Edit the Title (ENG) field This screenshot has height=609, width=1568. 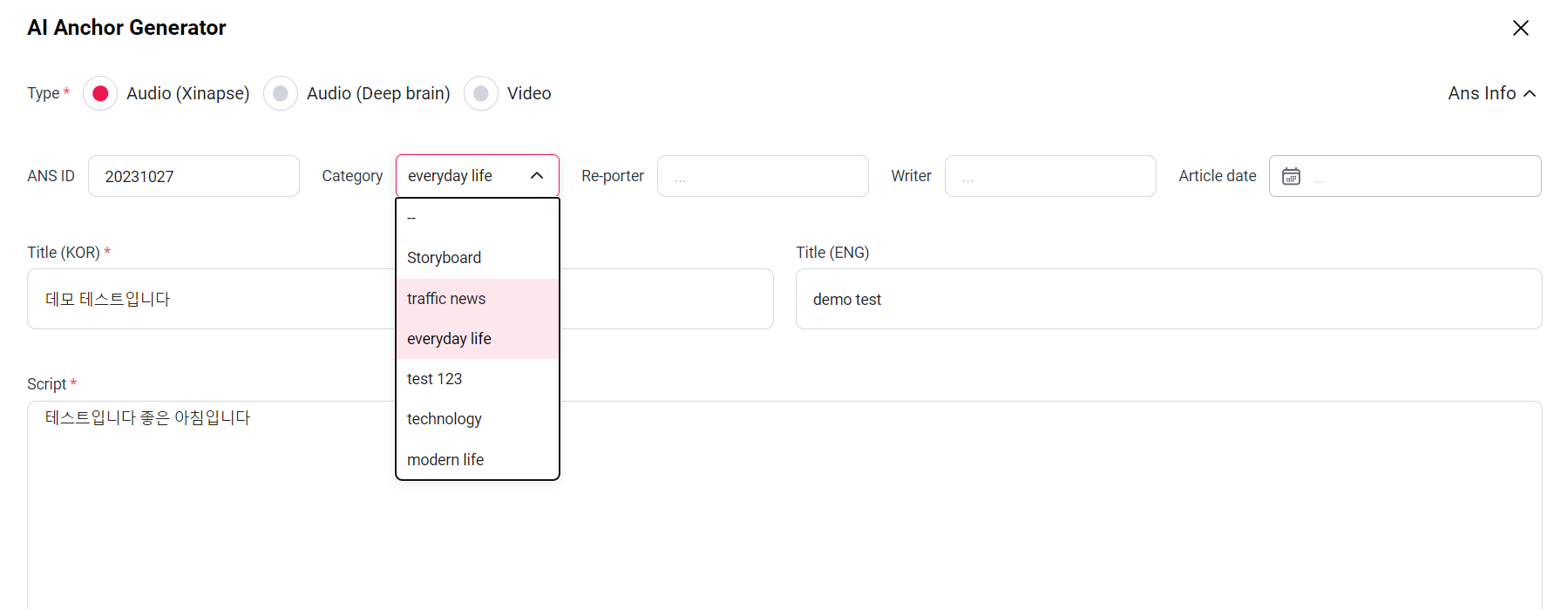coord(1168,299)
